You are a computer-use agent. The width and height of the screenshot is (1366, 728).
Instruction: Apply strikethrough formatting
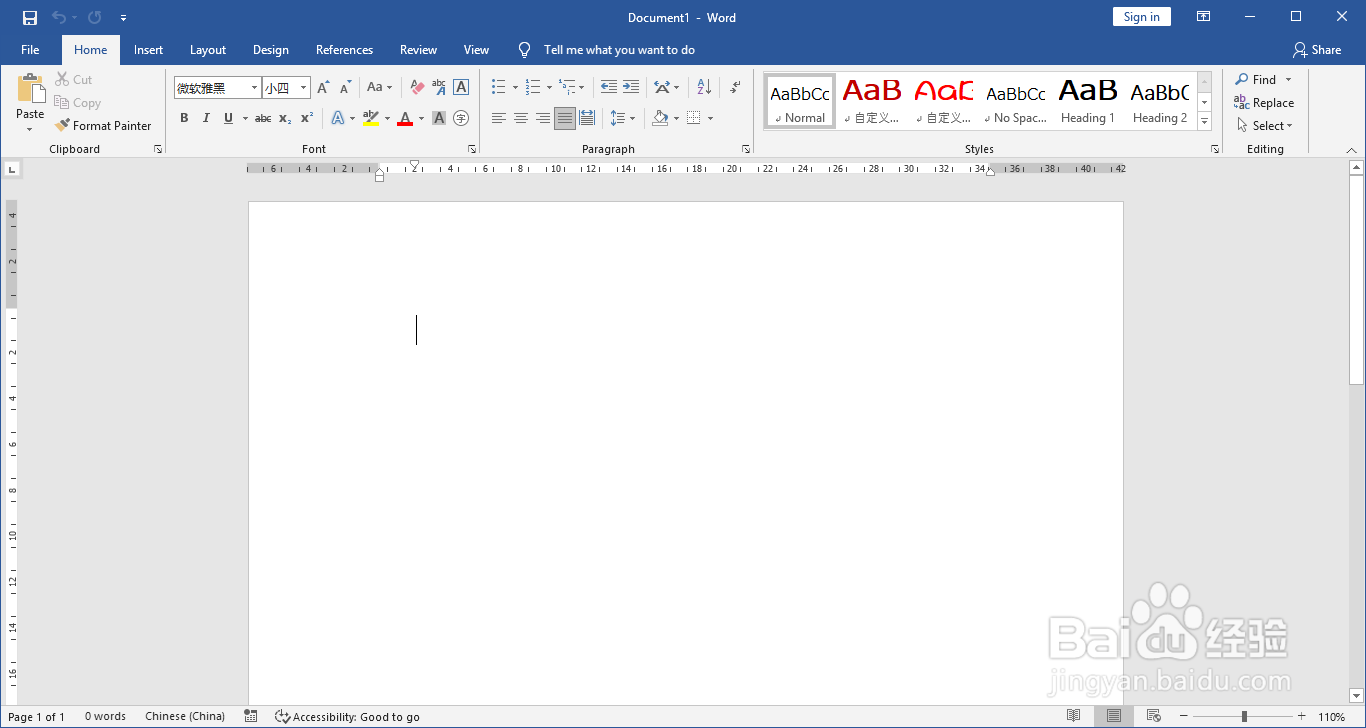coord(263,118)
